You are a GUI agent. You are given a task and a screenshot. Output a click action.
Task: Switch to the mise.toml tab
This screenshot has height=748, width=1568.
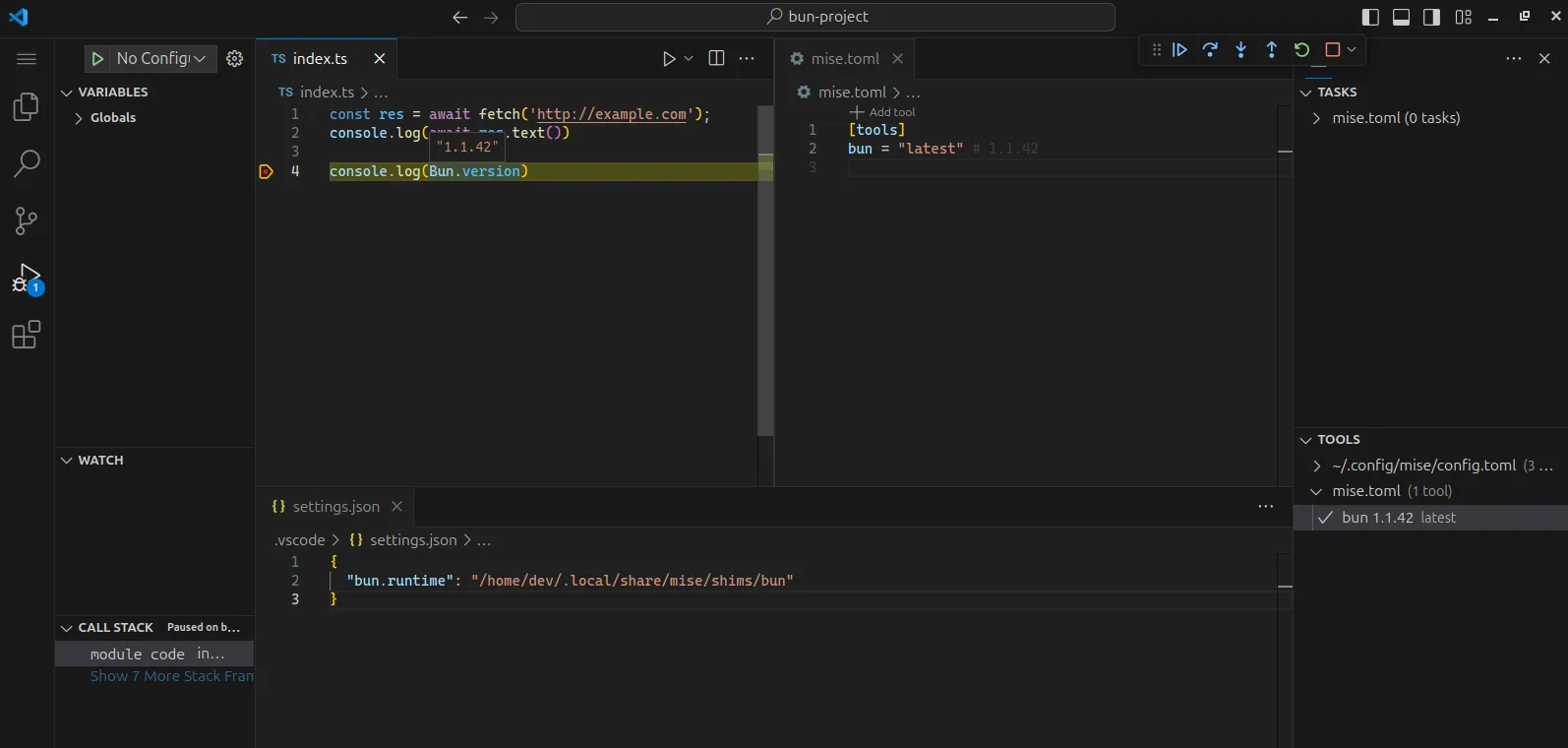pos(844,59)
